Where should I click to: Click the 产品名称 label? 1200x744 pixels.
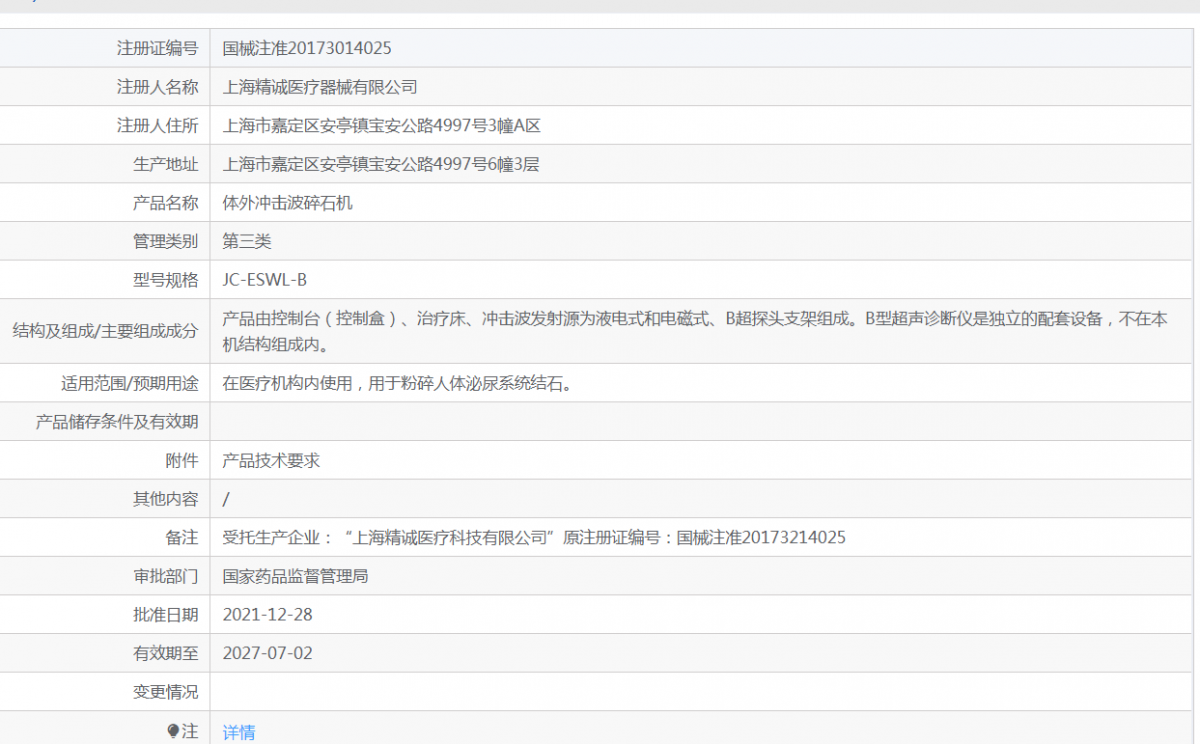[165, 203]
